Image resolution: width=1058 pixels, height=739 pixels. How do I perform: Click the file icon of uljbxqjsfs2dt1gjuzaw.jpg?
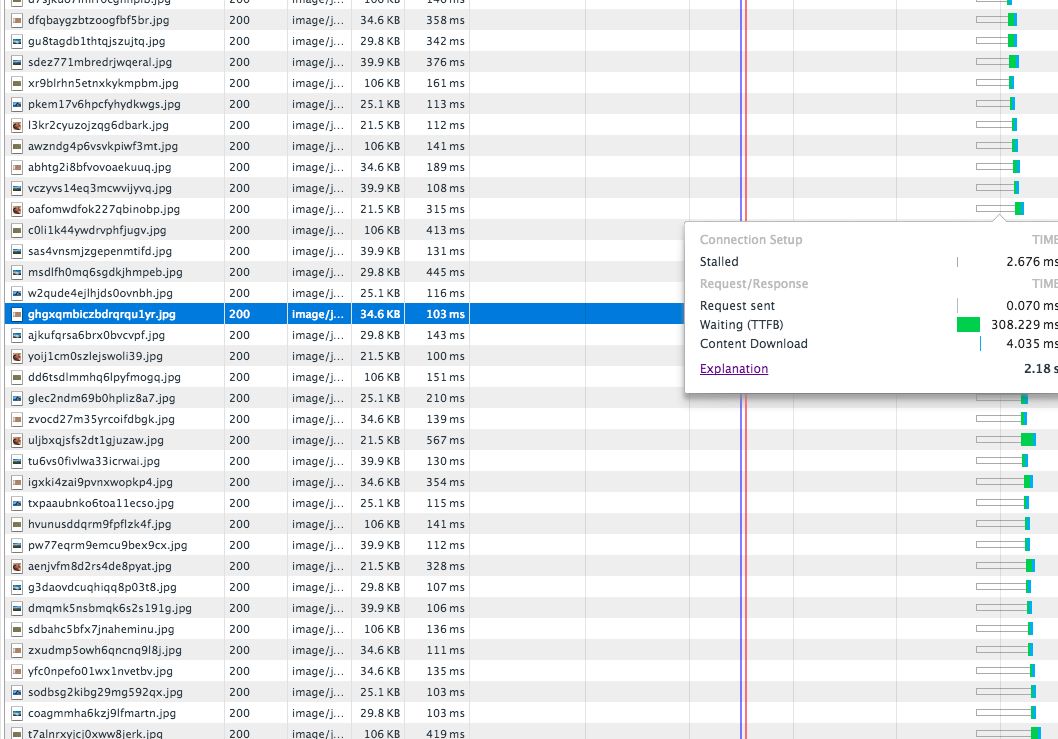17,440
